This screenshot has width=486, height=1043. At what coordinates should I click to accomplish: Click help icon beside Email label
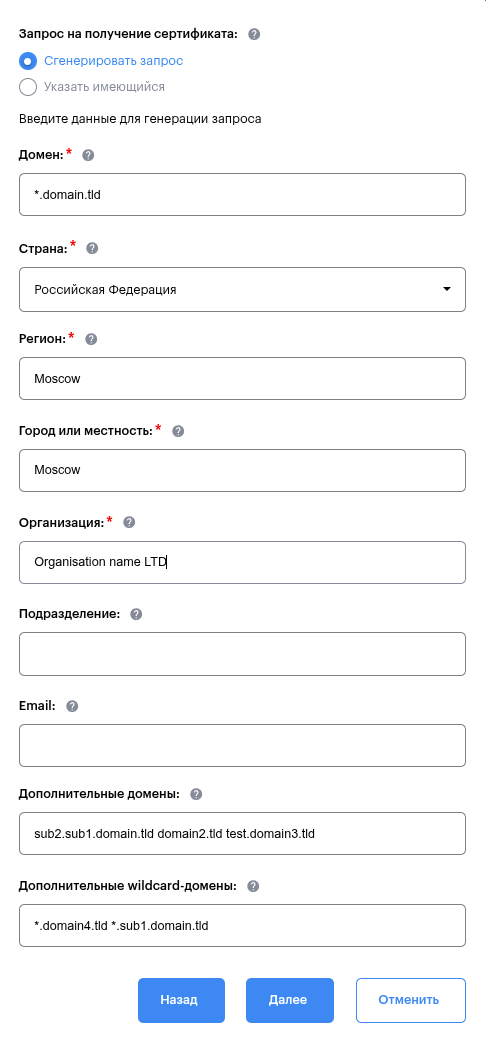tap(72, 706)
